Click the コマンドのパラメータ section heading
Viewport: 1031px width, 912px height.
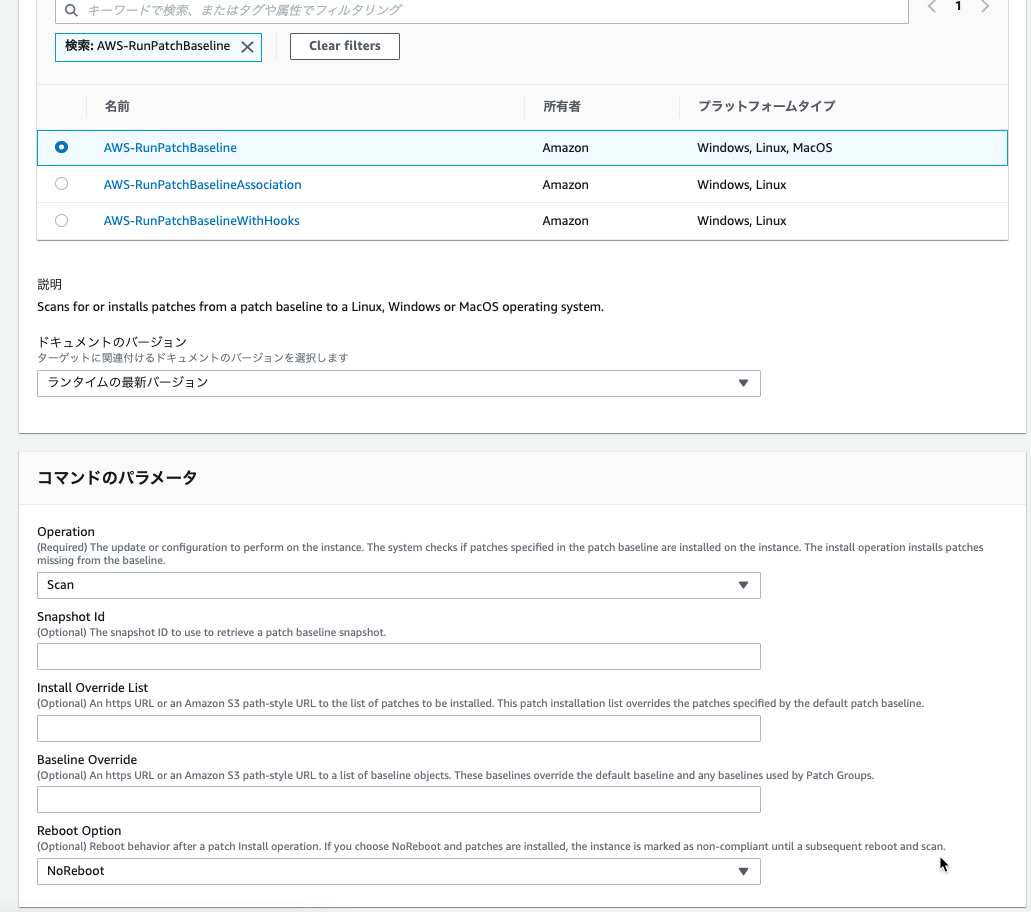(x=117, y=478)
